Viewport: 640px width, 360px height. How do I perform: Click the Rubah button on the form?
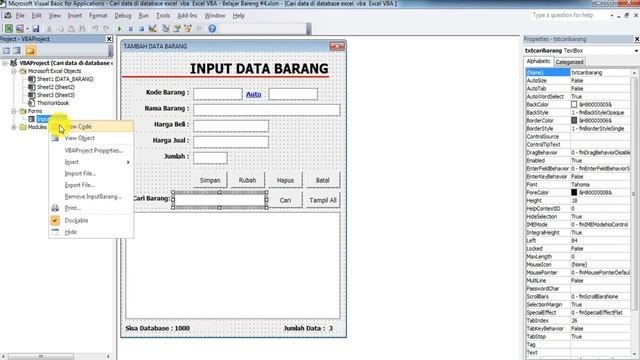point(247,180)
